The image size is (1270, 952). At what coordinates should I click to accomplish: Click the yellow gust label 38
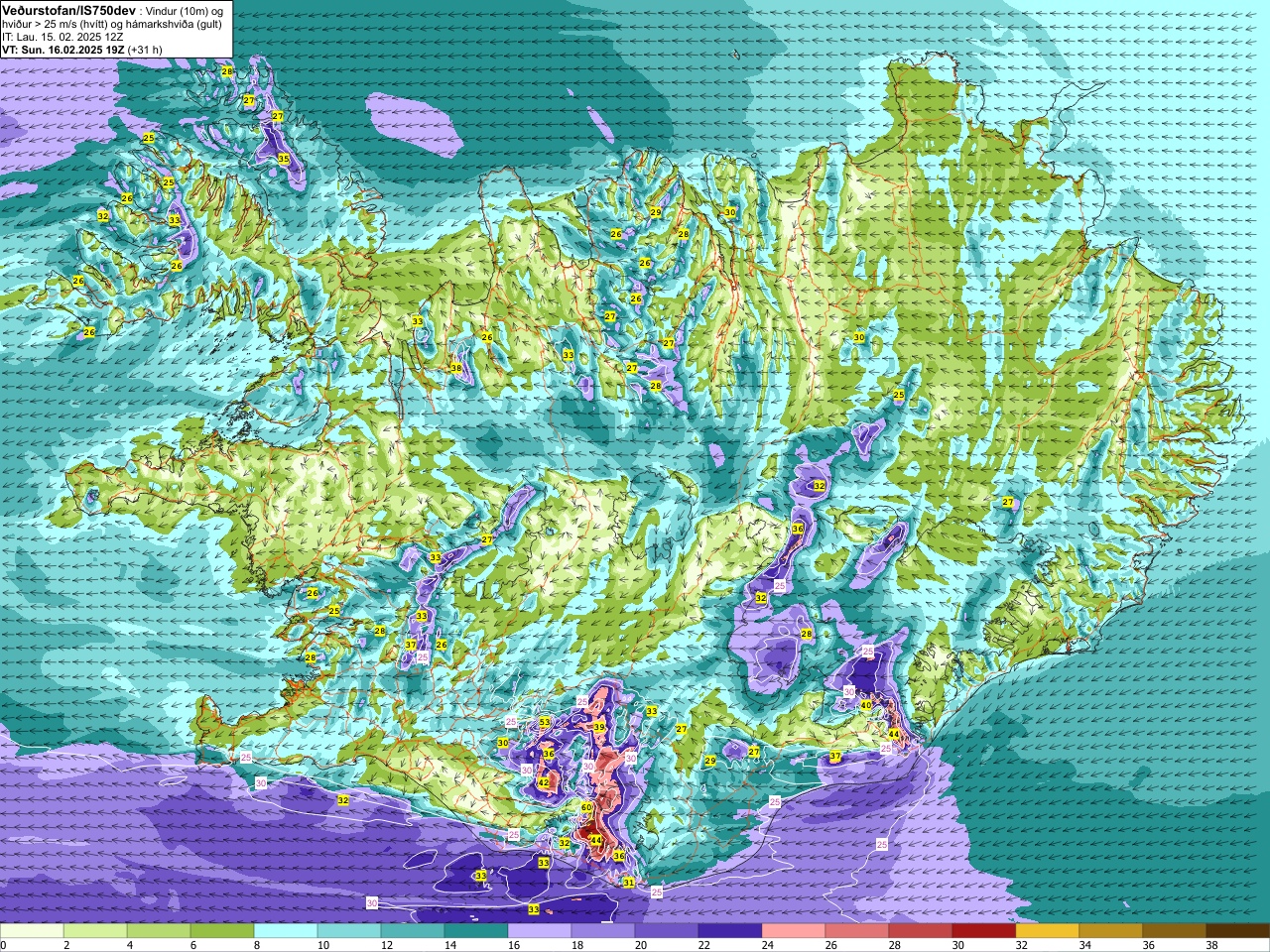click(x=456, y=368)
